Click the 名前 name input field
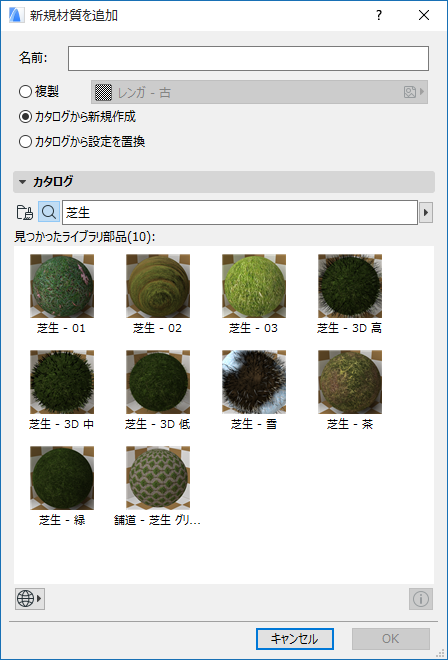 click(x=248, y=58)
